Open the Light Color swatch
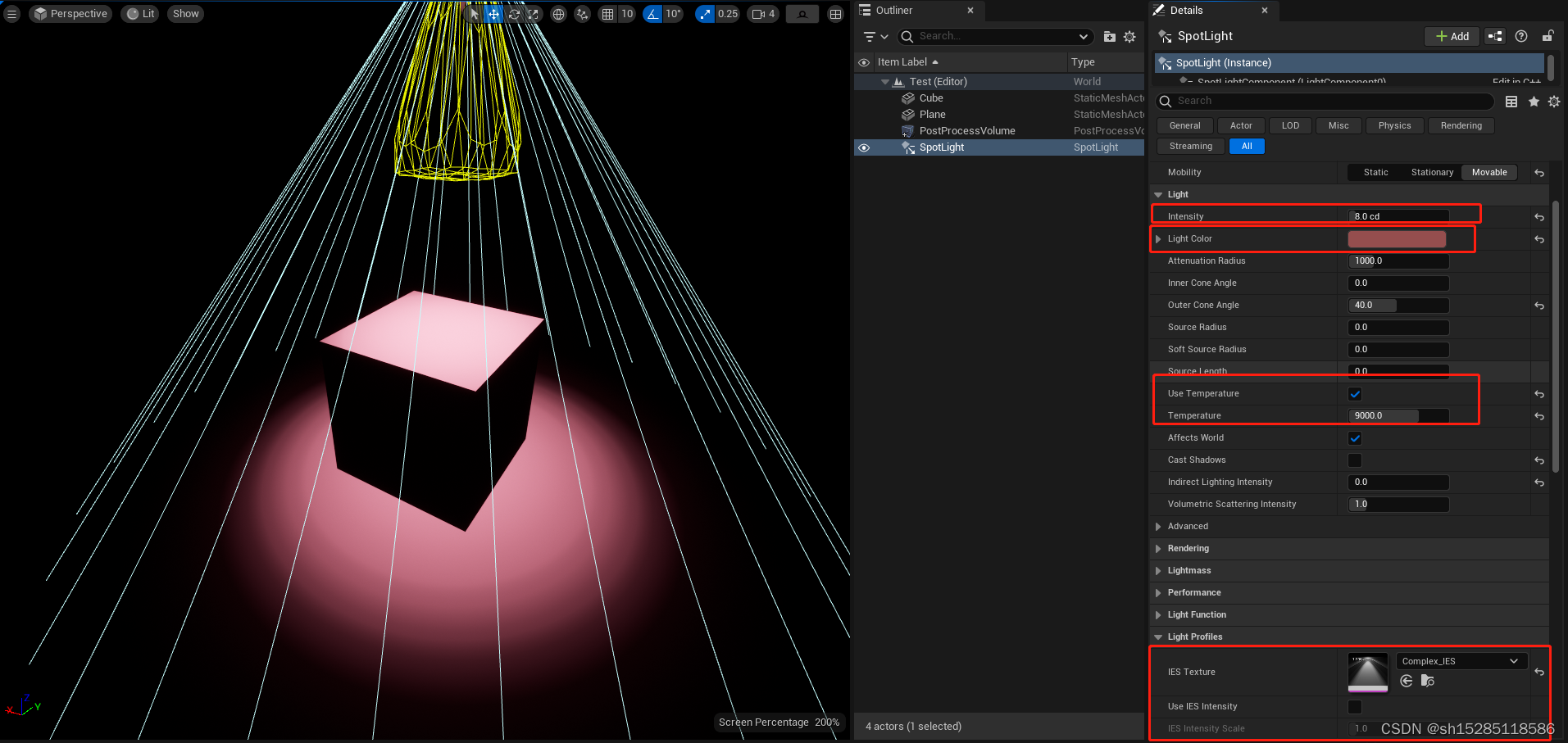The image size is (1568, 743). [1396, 238]
